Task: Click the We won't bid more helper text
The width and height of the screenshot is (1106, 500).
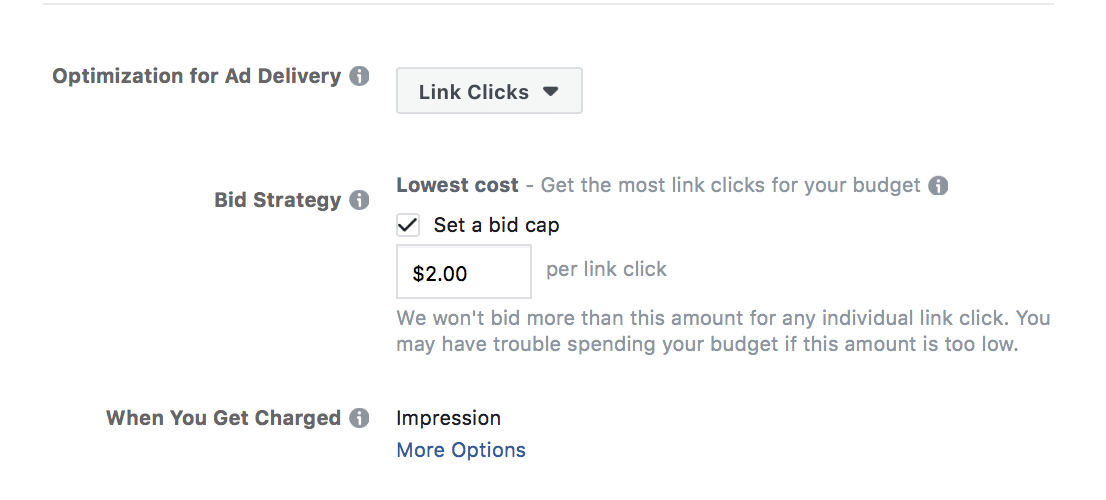Action: [723, 319]
